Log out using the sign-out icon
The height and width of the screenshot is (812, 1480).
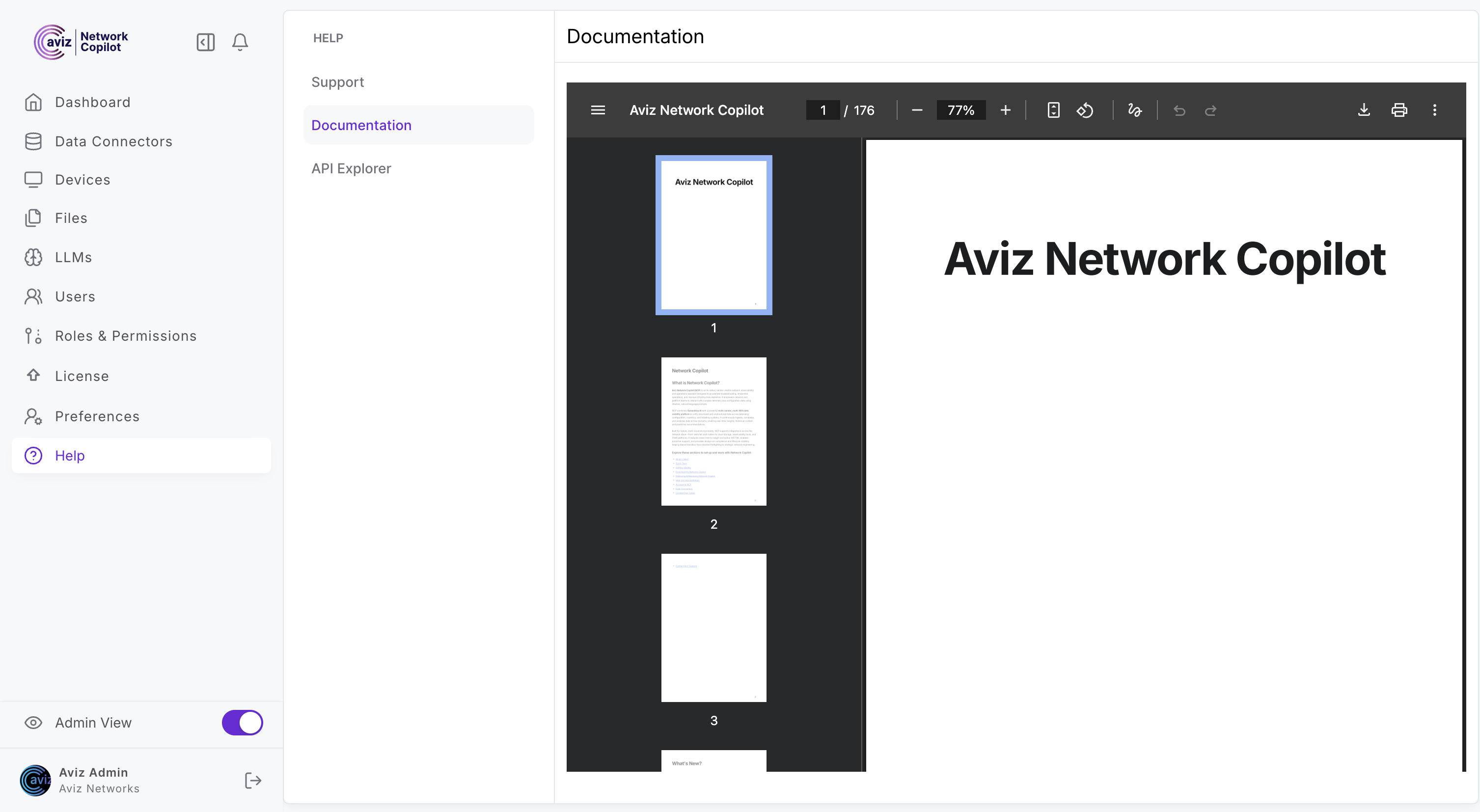tap(253, 780)
